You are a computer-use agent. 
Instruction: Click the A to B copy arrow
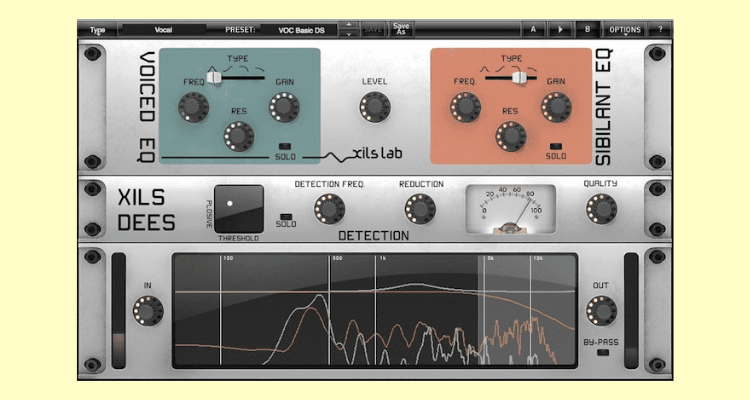pos(560,30)
